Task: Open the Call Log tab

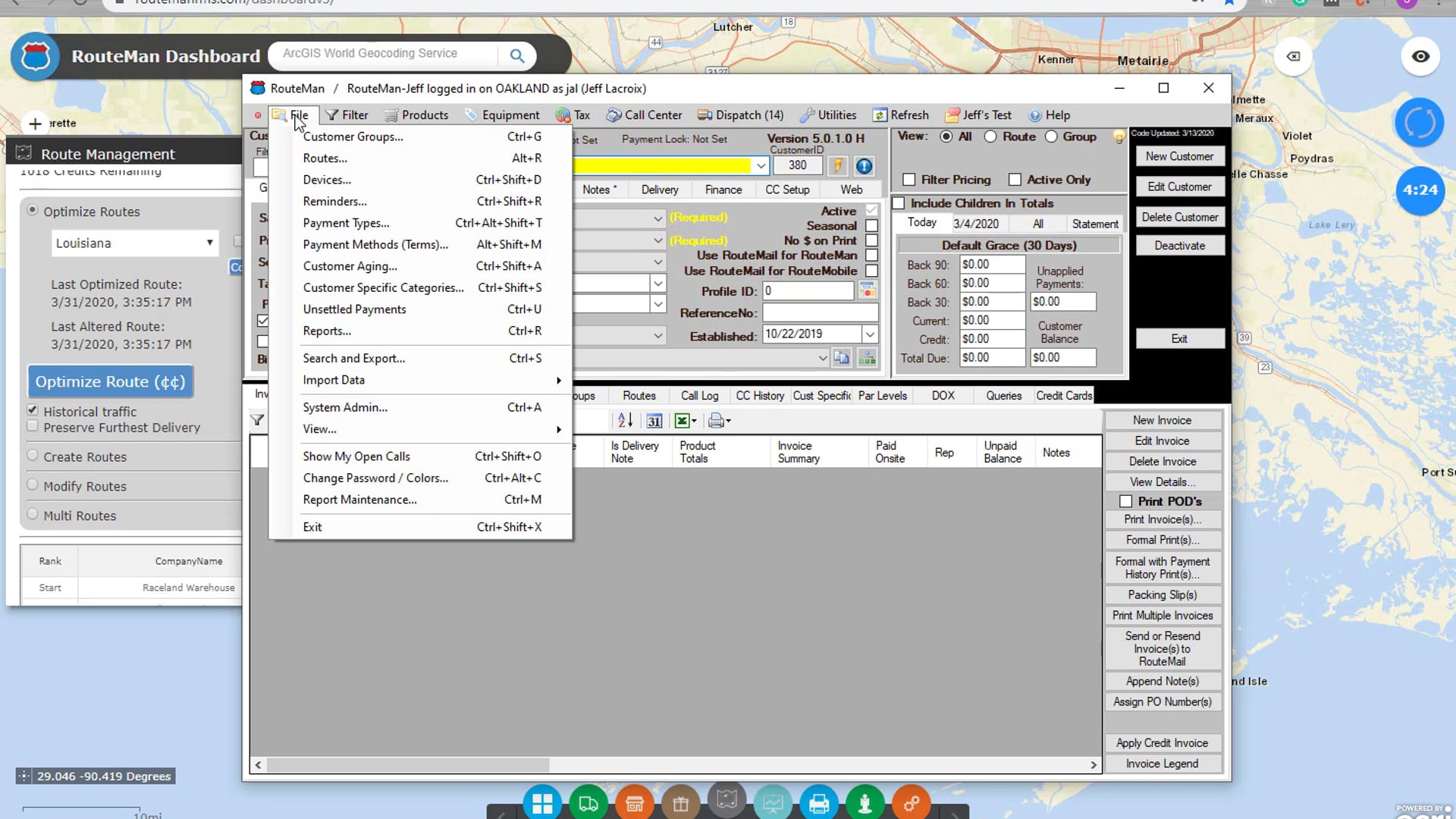Action: [x=699, y=396]
